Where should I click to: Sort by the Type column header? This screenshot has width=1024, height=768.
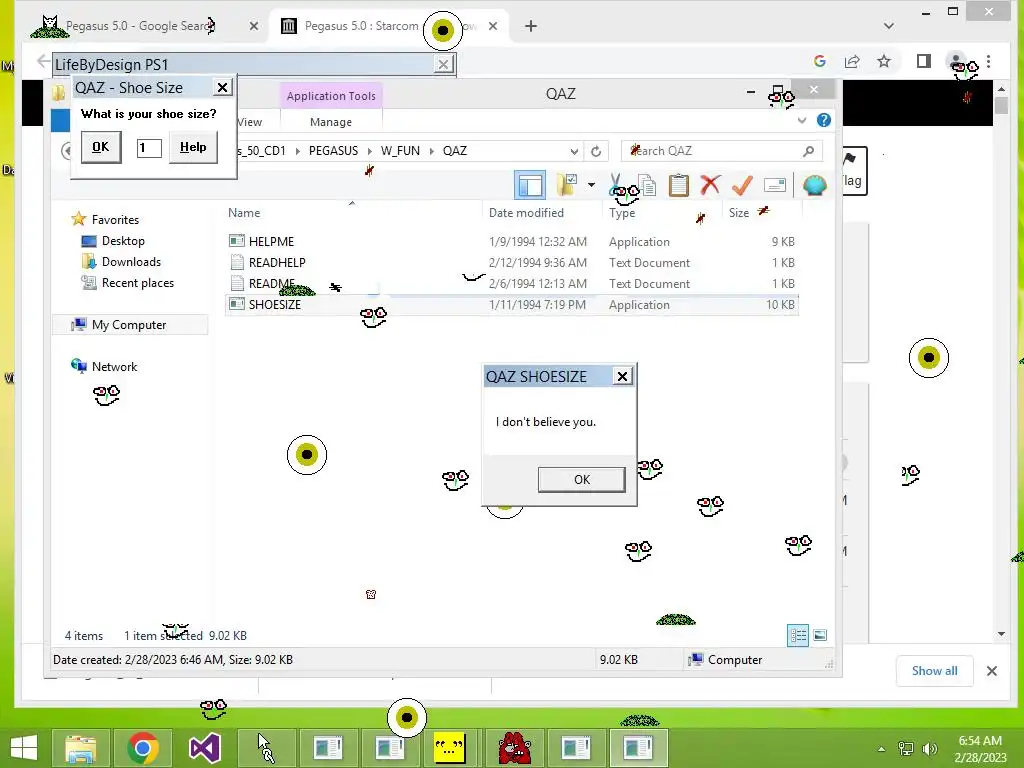622,213
